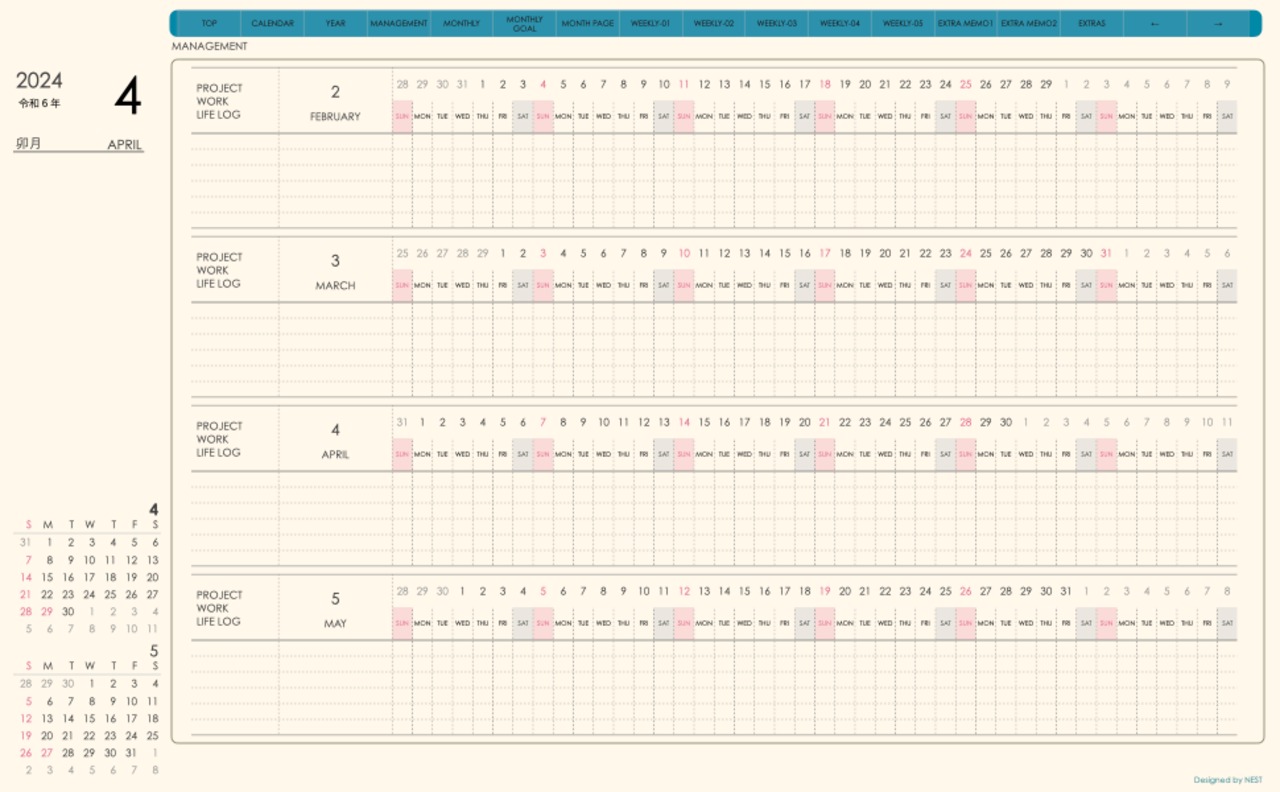The image size is (1280, 792).
Task: Select 16 in the May mini calendar
Action: point(110,718)
